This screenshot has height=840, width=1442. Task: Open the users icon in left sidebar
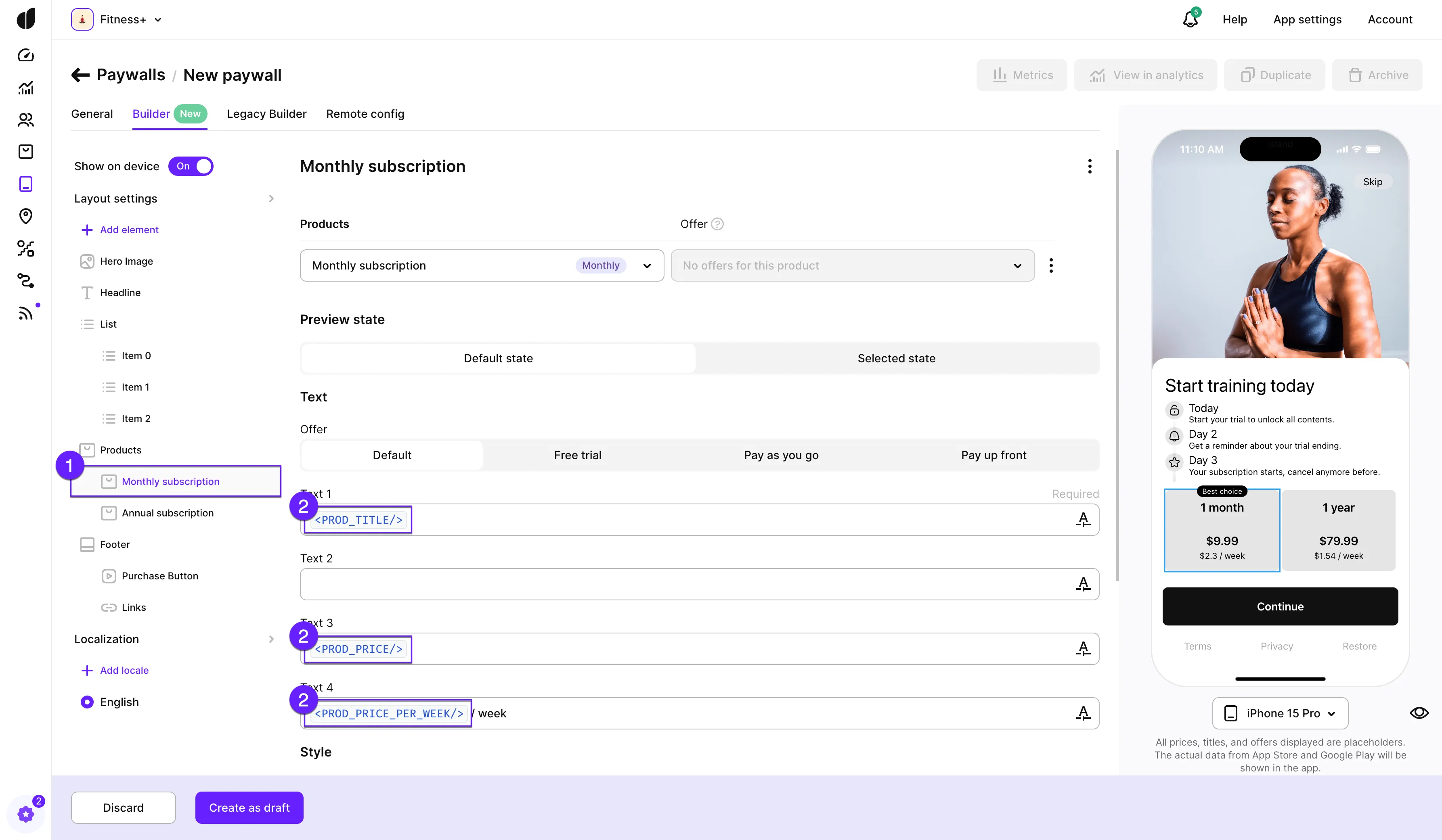[x=26, y=119]
